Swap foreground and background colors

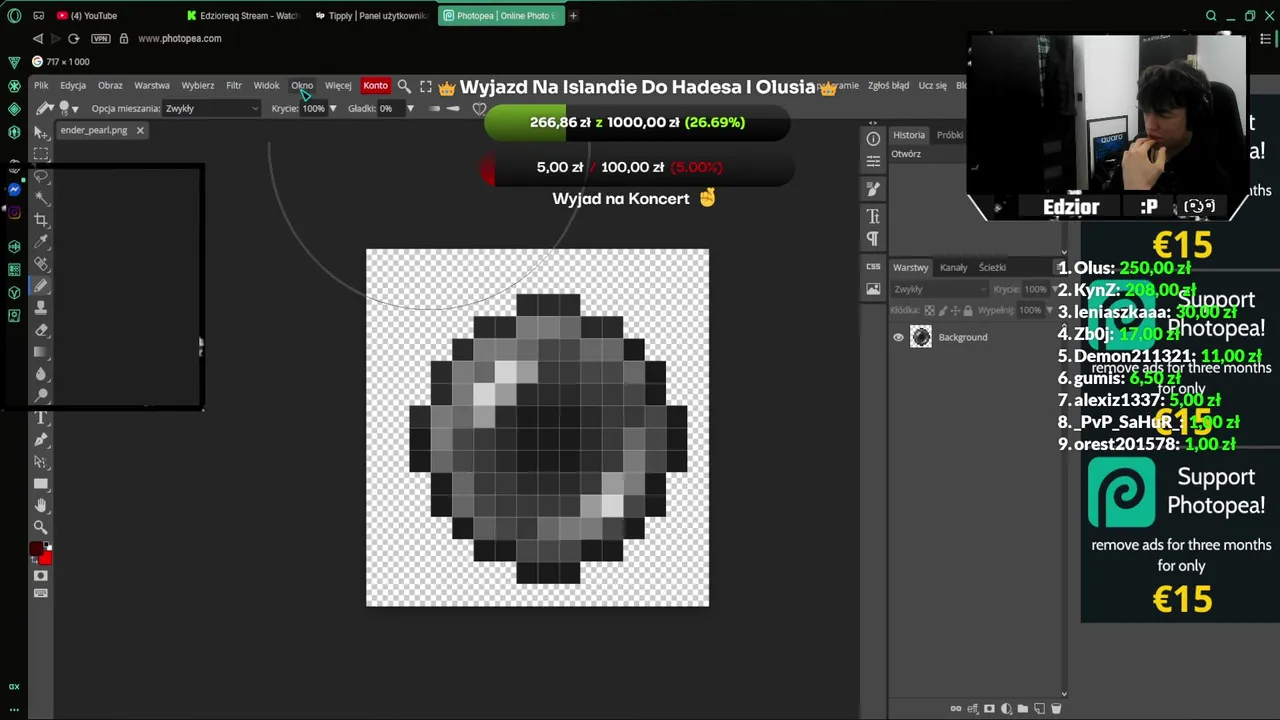33,560
